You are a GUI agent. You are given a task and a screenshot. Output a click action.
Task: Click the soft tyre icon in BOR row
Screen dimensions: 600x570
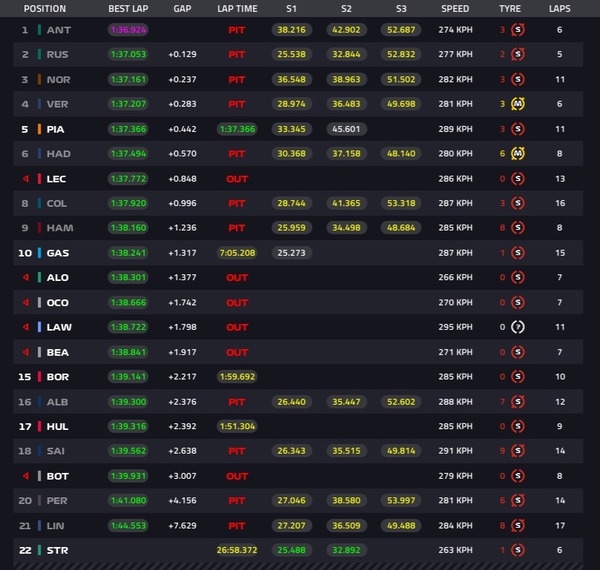517,377
